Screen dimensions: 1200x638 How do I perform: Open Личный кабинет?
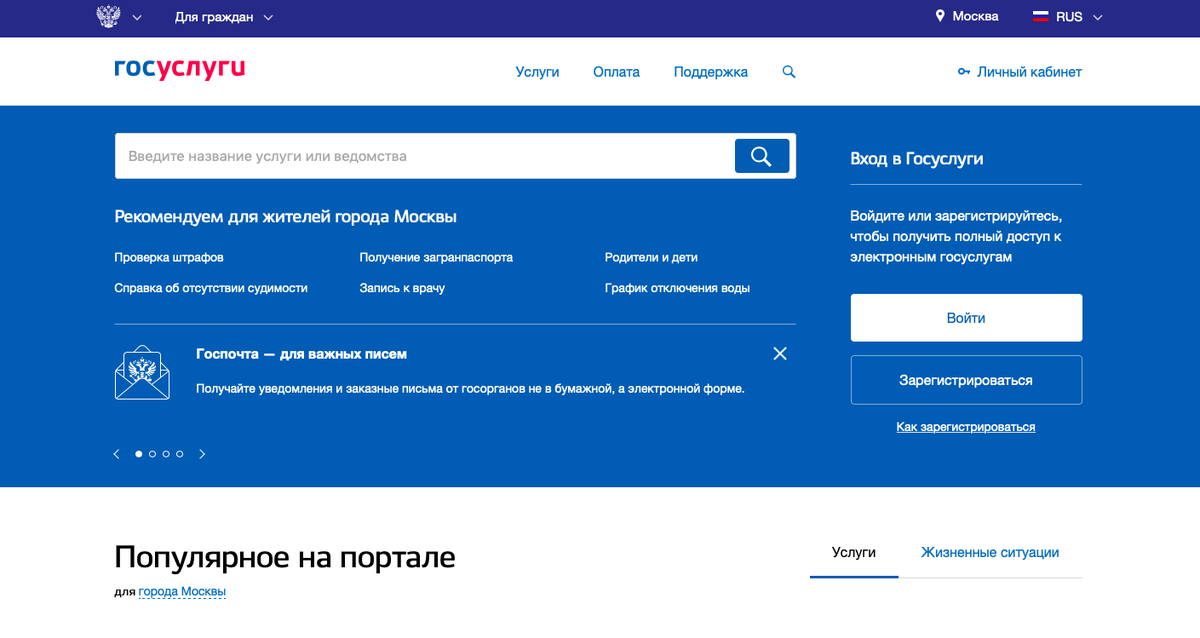pos(1029,72)
